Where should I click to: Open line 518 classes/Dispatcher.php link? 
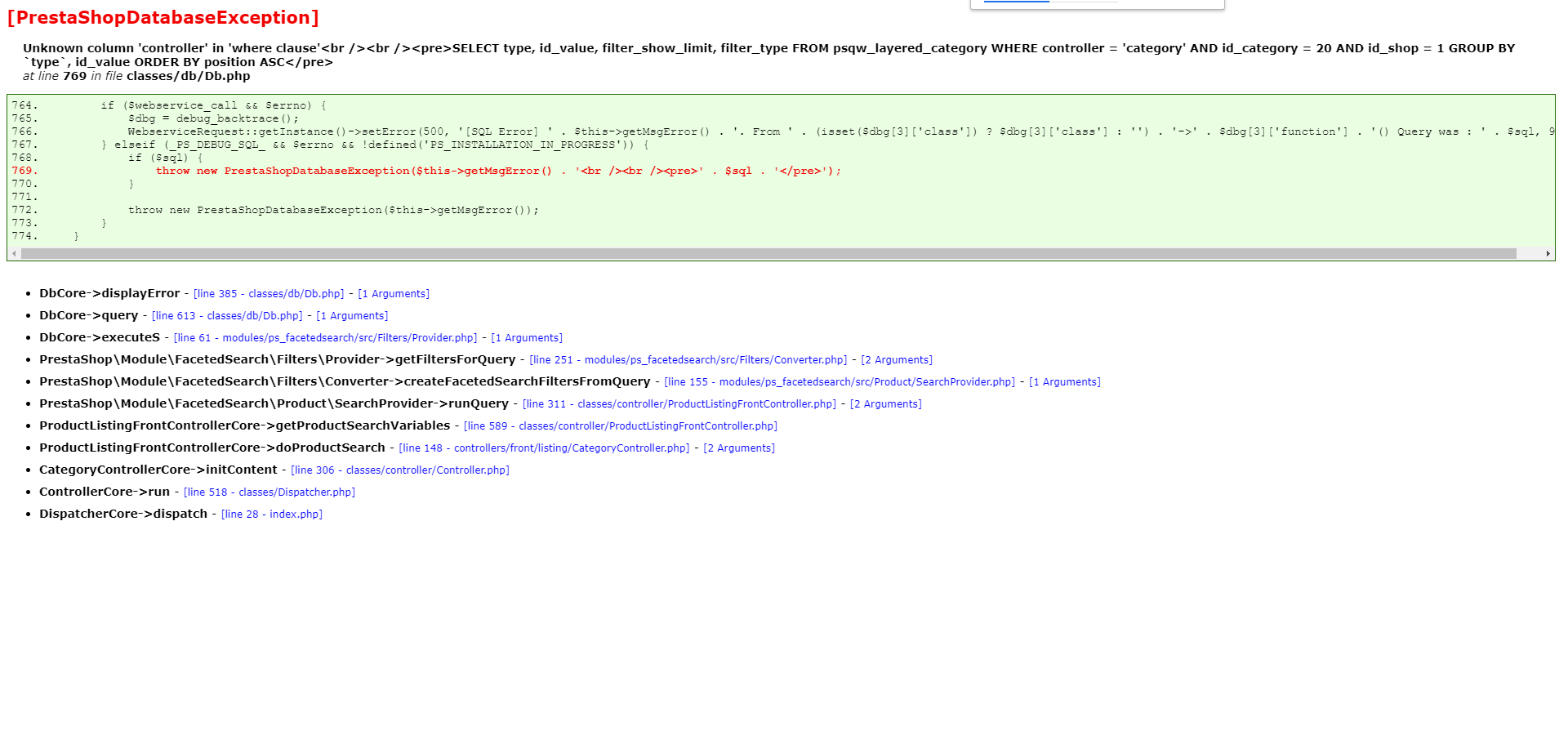(269, 492)
